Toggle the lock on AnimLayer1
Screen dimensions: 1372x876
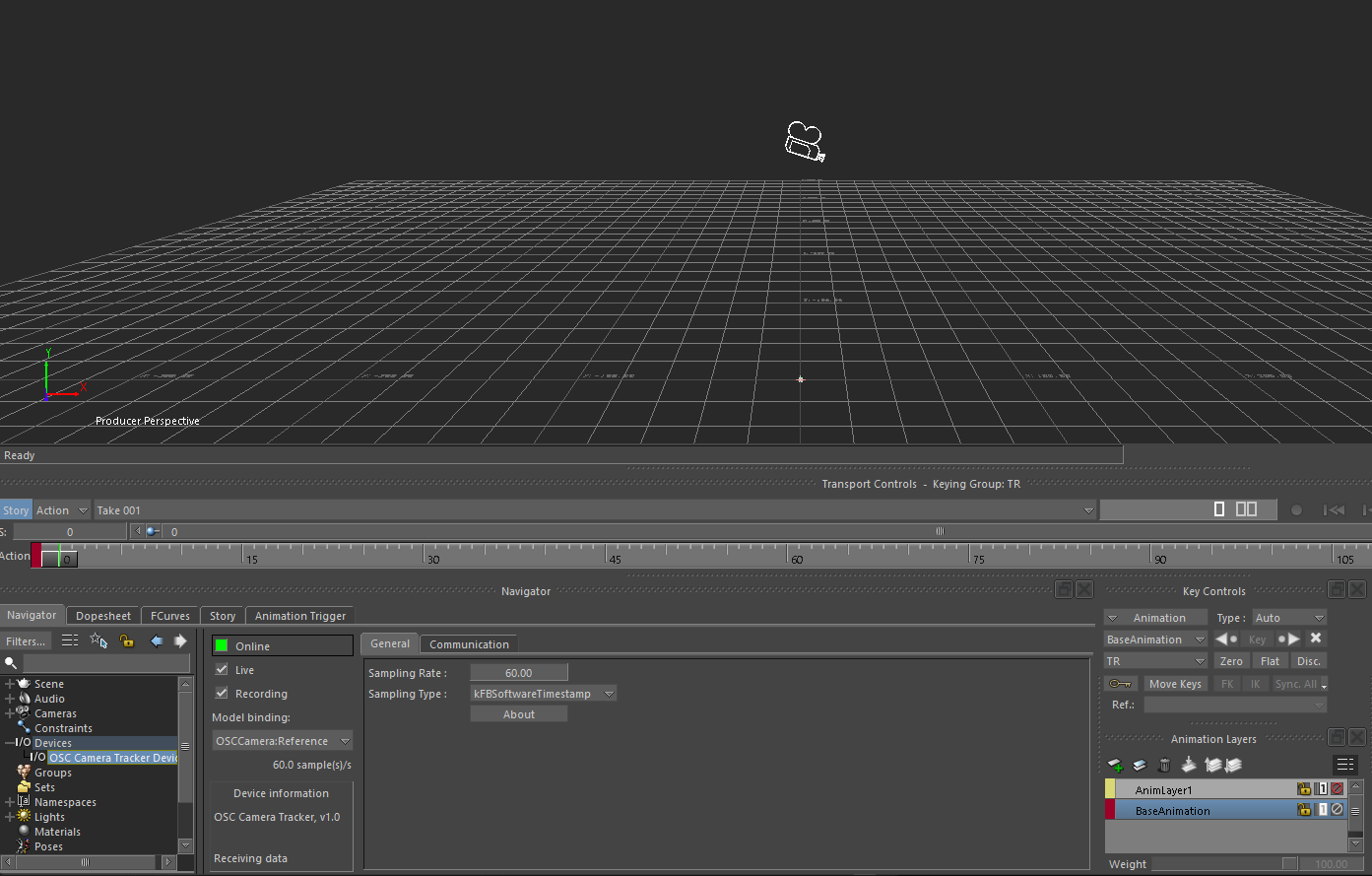[x=1304, y=789]
